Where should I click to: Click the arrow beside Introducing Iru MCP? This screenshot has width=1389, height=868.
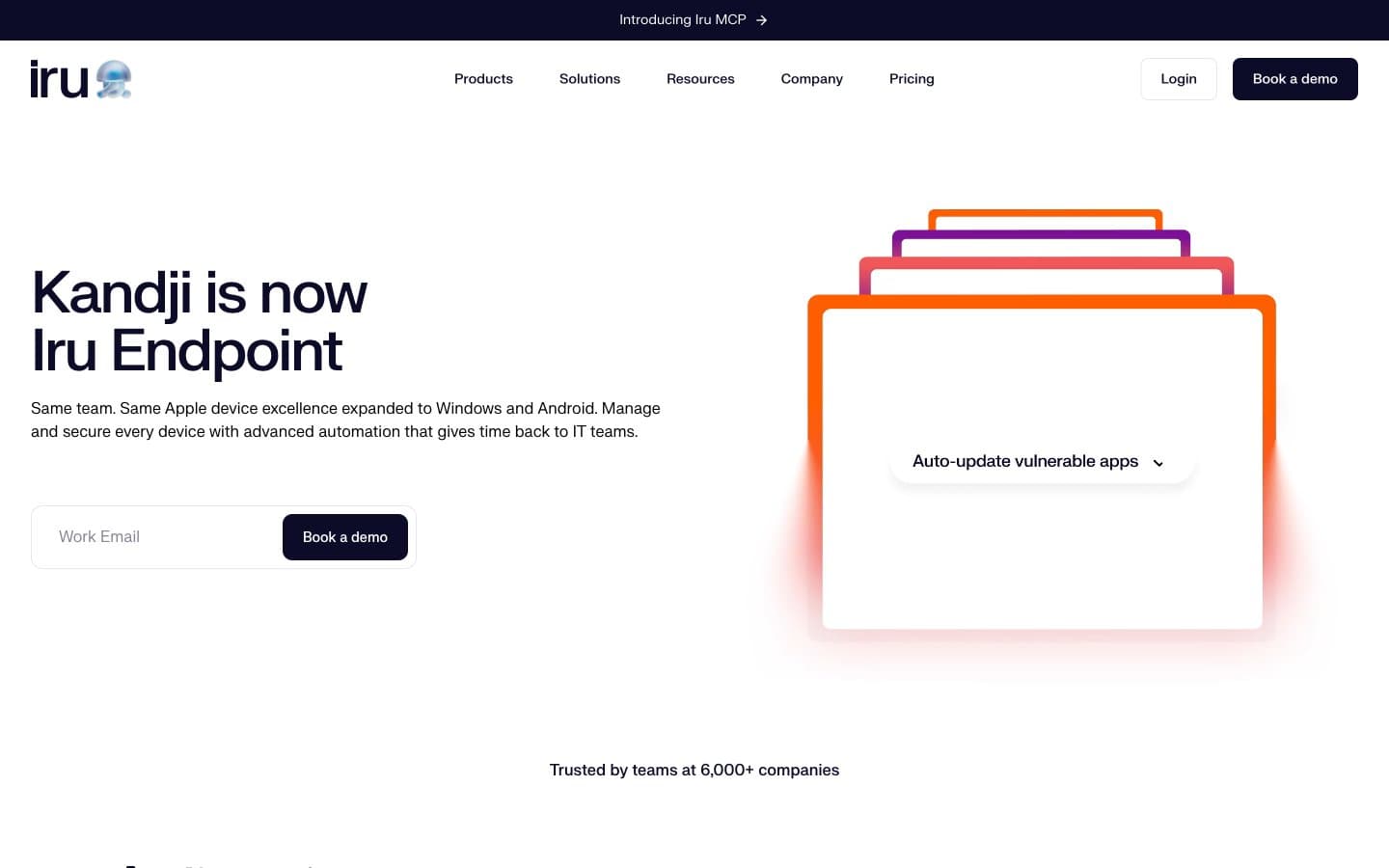761,20
